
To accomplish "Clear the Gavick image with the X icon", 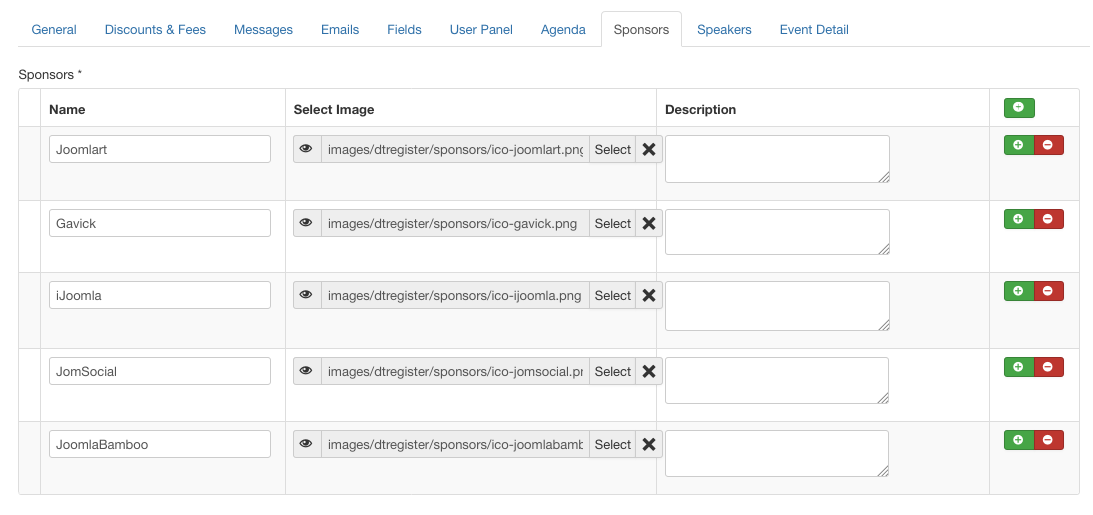I will [x=649, y=223].
